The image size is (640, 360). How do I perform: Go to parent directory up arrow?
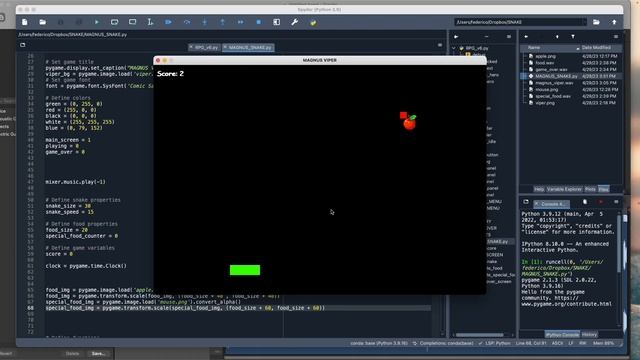click(614, 22)
